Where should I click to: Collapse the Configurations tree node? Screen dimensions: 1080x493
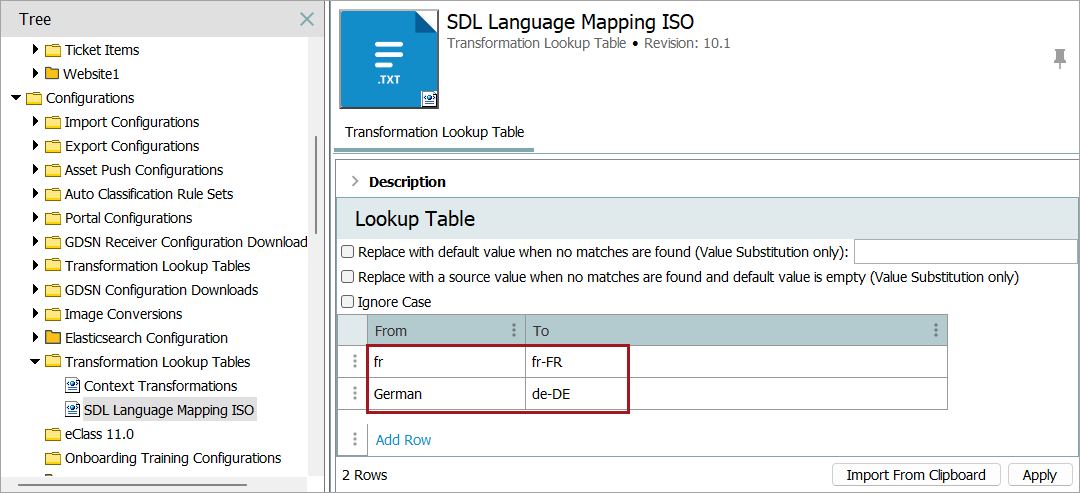tap(16, 98)
